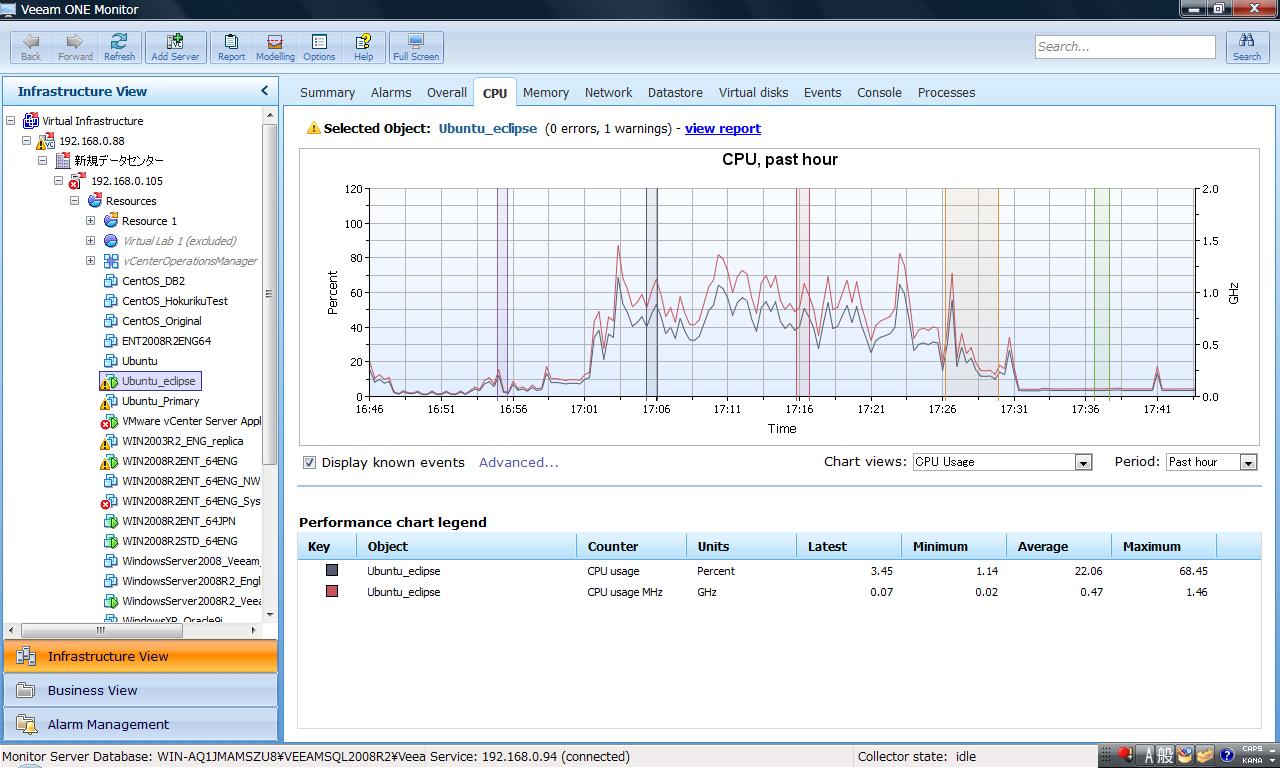Select the WIN2008R2STD_64ENG VM

[x=180, y=541]
